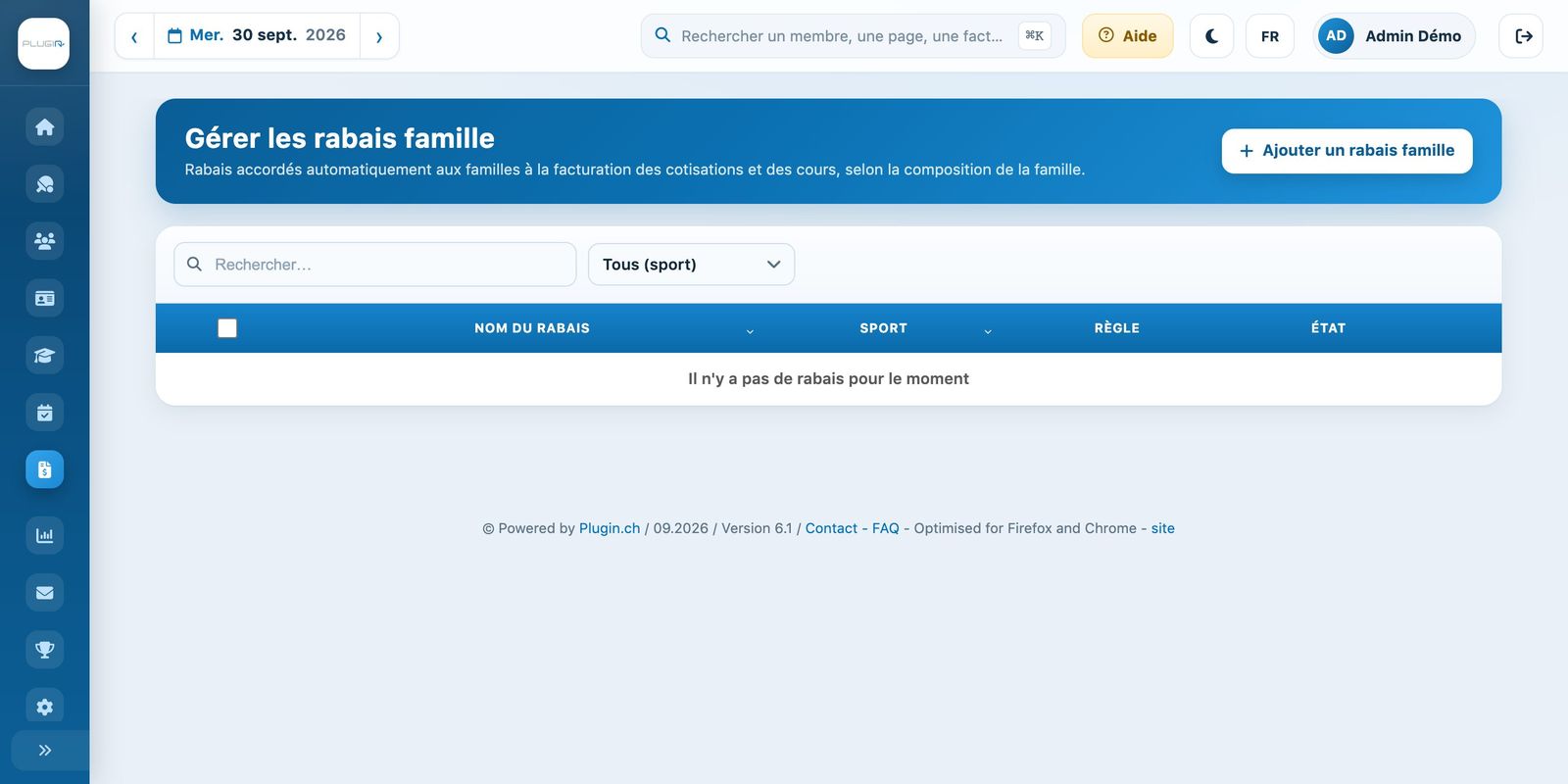1568x784 pixels.
Task: Open the sport ball sidebar icon
Action: (x=45, y=184)
